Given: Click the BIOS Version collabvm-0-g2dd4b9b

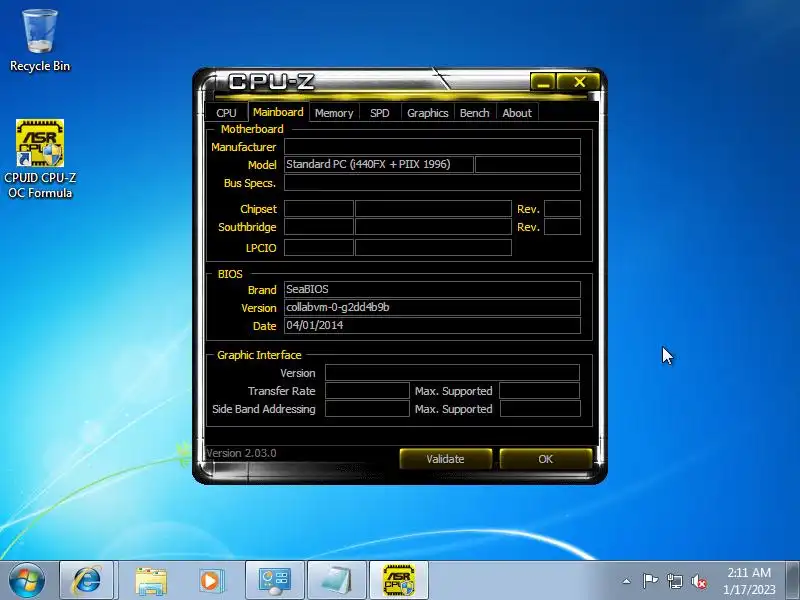Looking at the screenshot, I should tap(432, 307).
